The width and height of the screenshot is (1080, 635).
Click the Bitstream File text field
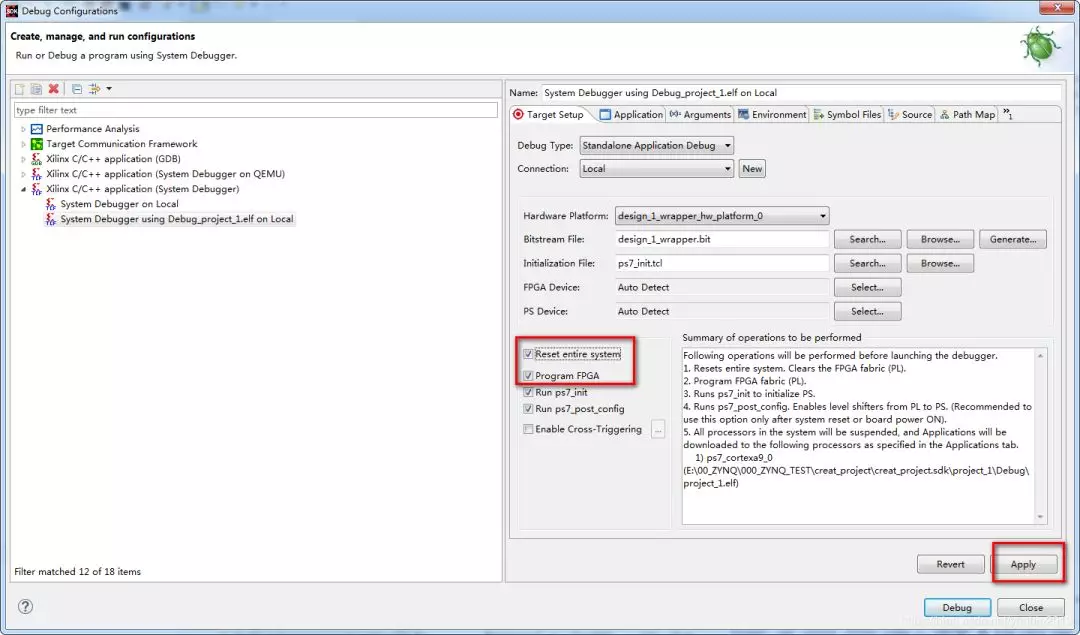pyautogui.click(x=722, y=240)
